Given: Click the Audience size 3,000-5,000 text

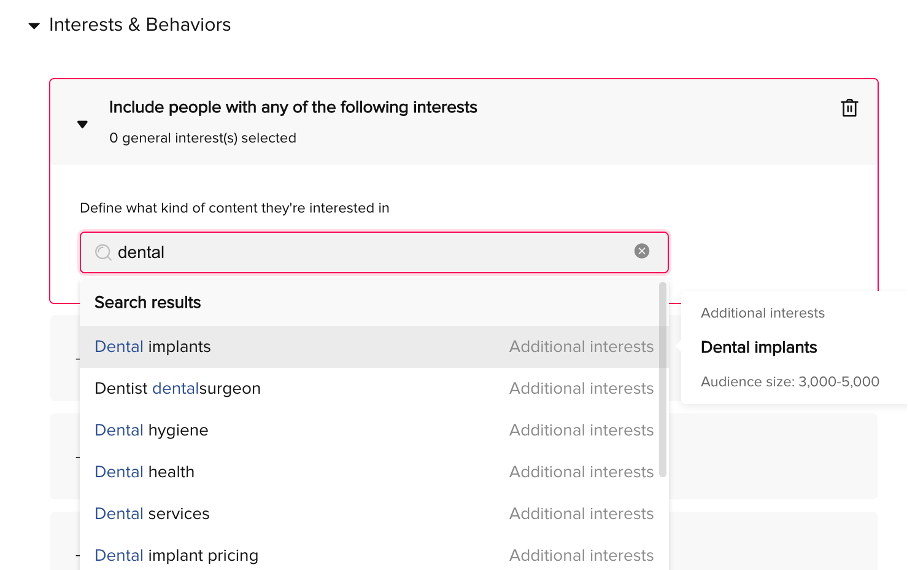Looking at the screenshot, I should 790,382.
